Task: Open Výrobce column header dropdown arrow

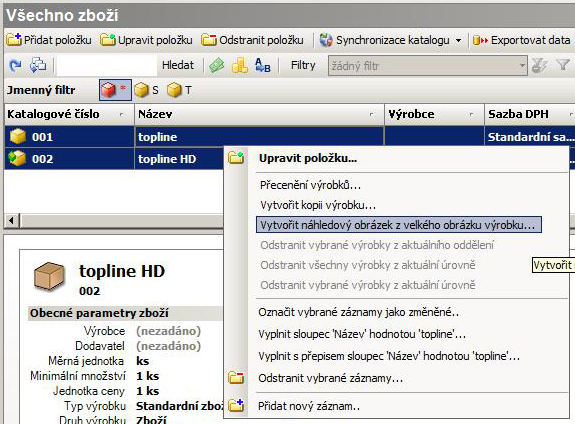Action: (471, 114)
